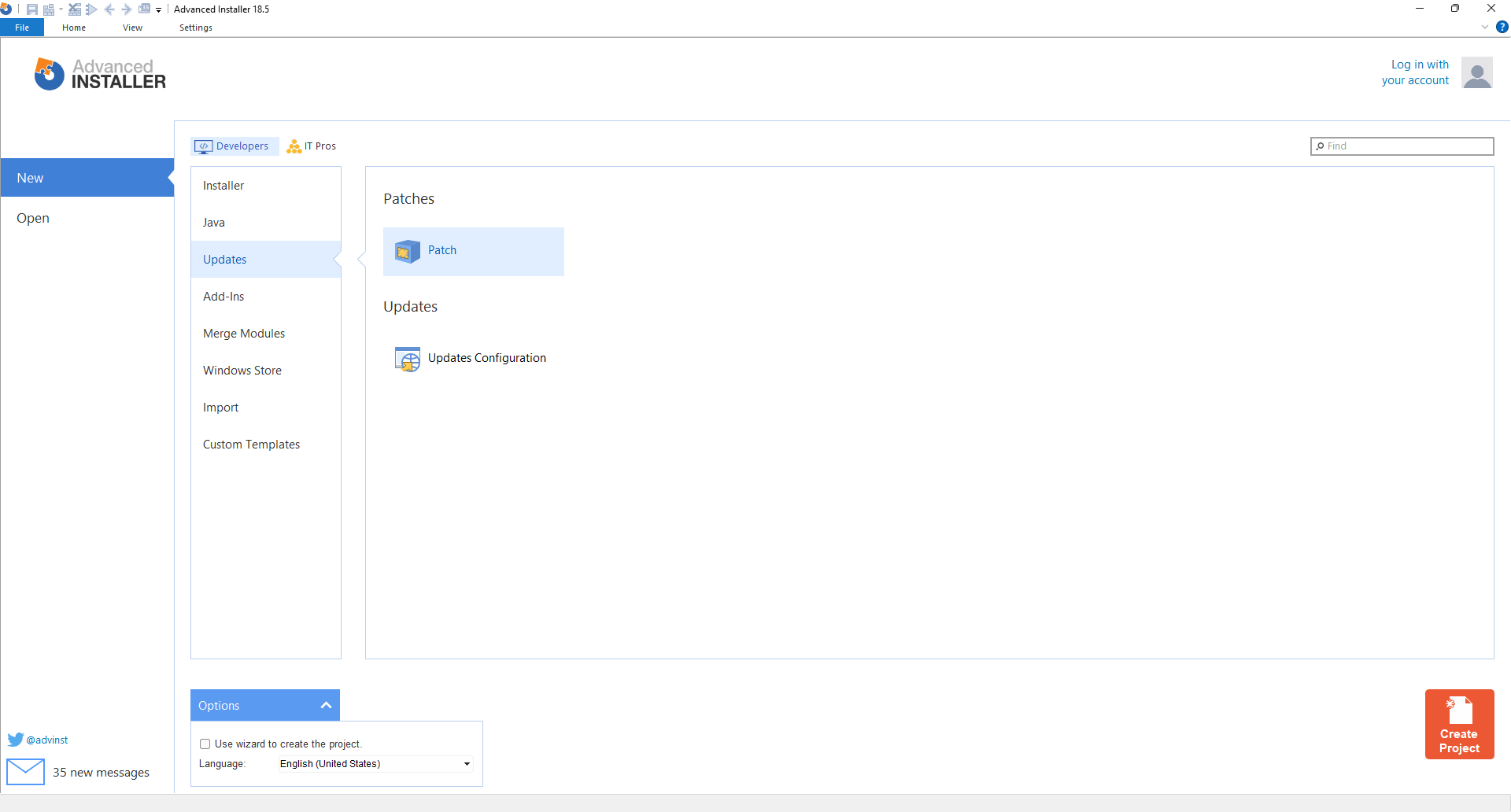Click the Forward navigation arrow icon
The height and width of the screenshot is (812, 1511).
click(126, 9)
